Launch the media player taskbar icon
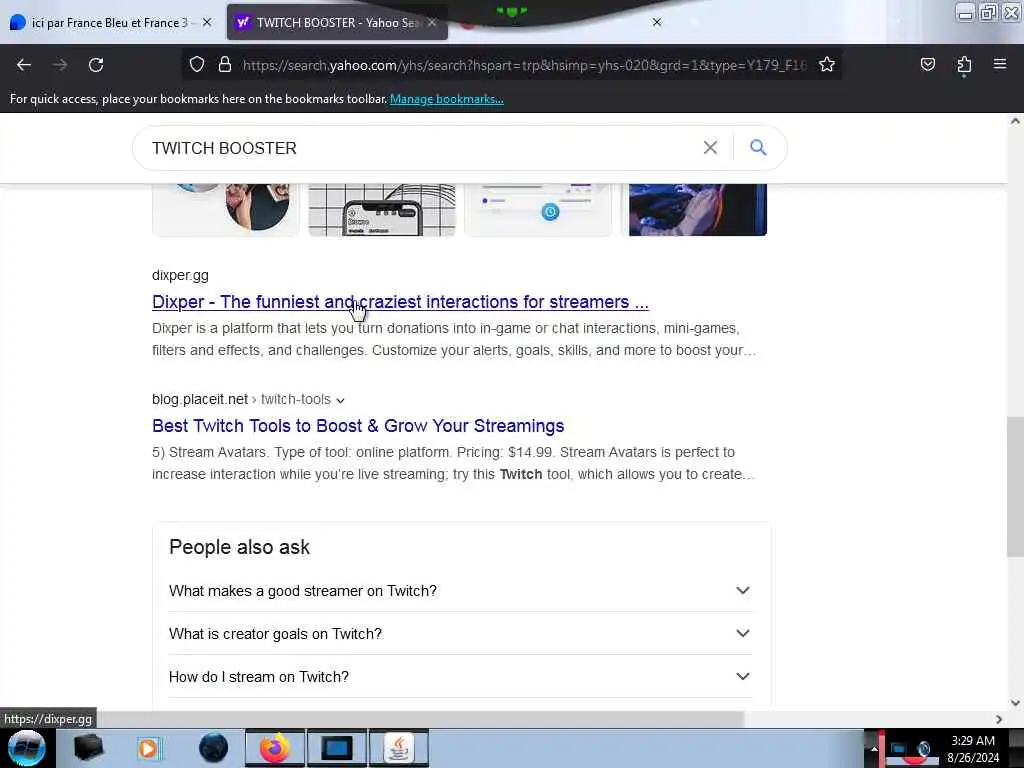This screenshot has width=1024, height=768. tap(149, 748)
